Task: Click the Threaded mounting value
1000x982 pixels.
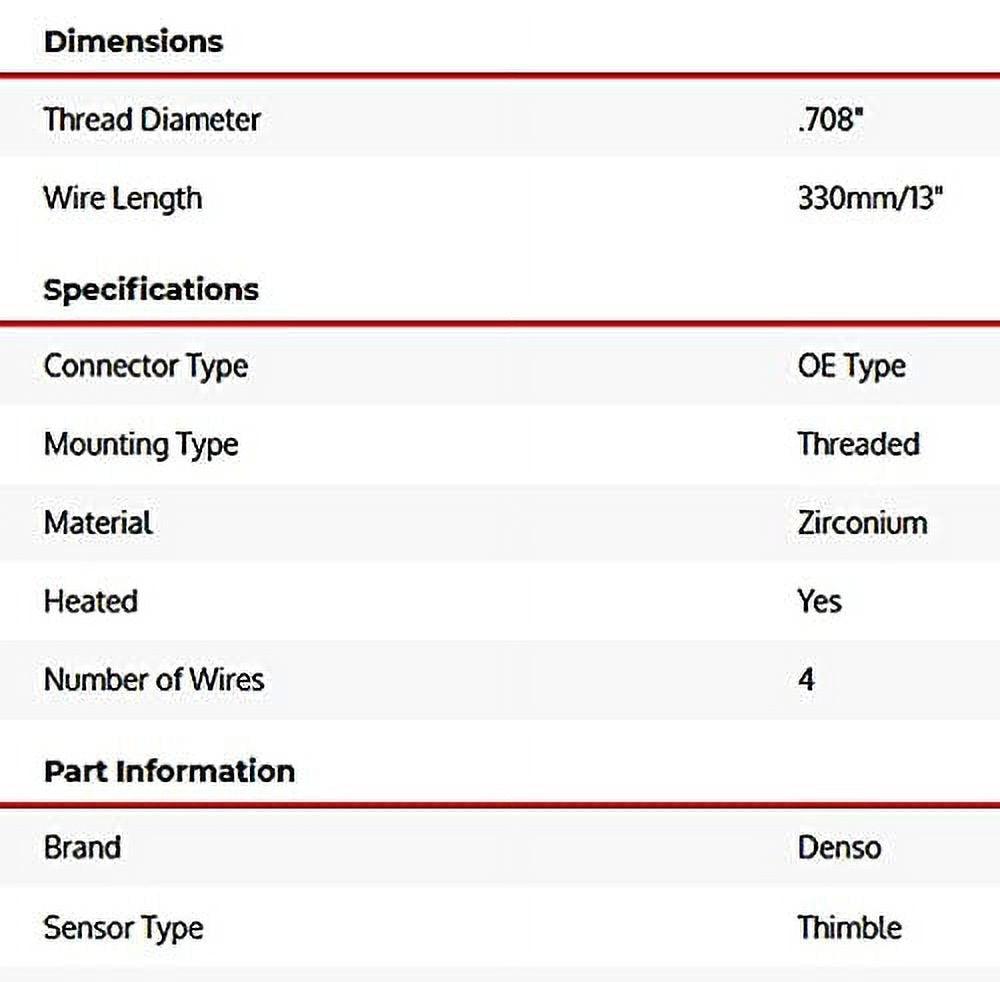Action: [x=858, y=444]
